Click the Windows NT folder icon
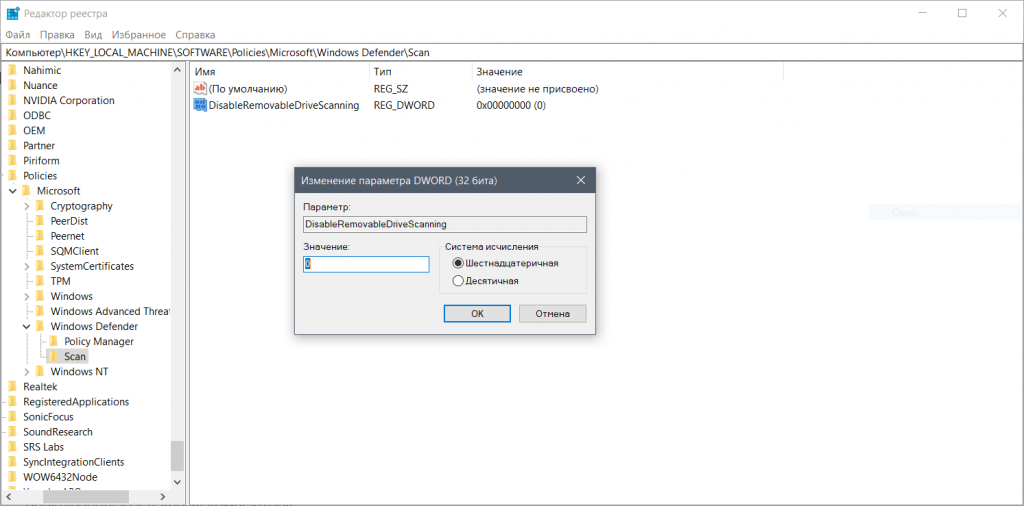The height and width of the screenshot is (506, 1024). click(40, 372)
